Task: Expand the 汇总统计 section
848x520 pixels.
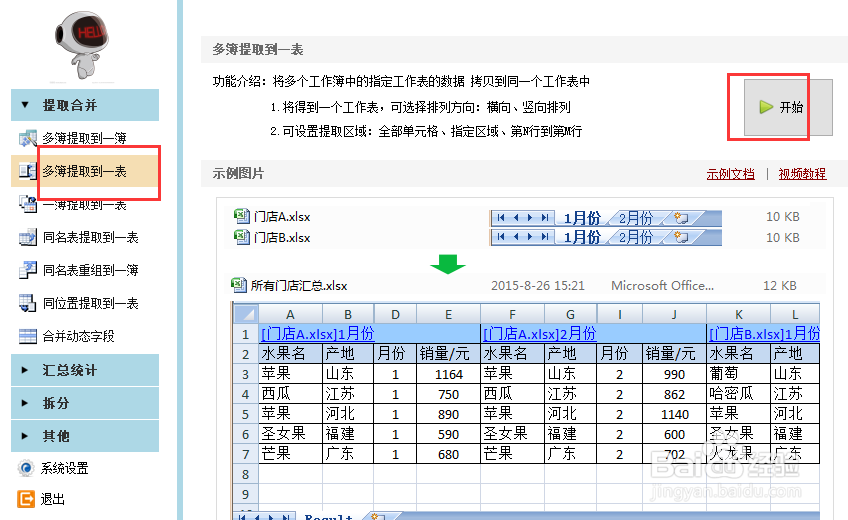Action: click(85, 370)
